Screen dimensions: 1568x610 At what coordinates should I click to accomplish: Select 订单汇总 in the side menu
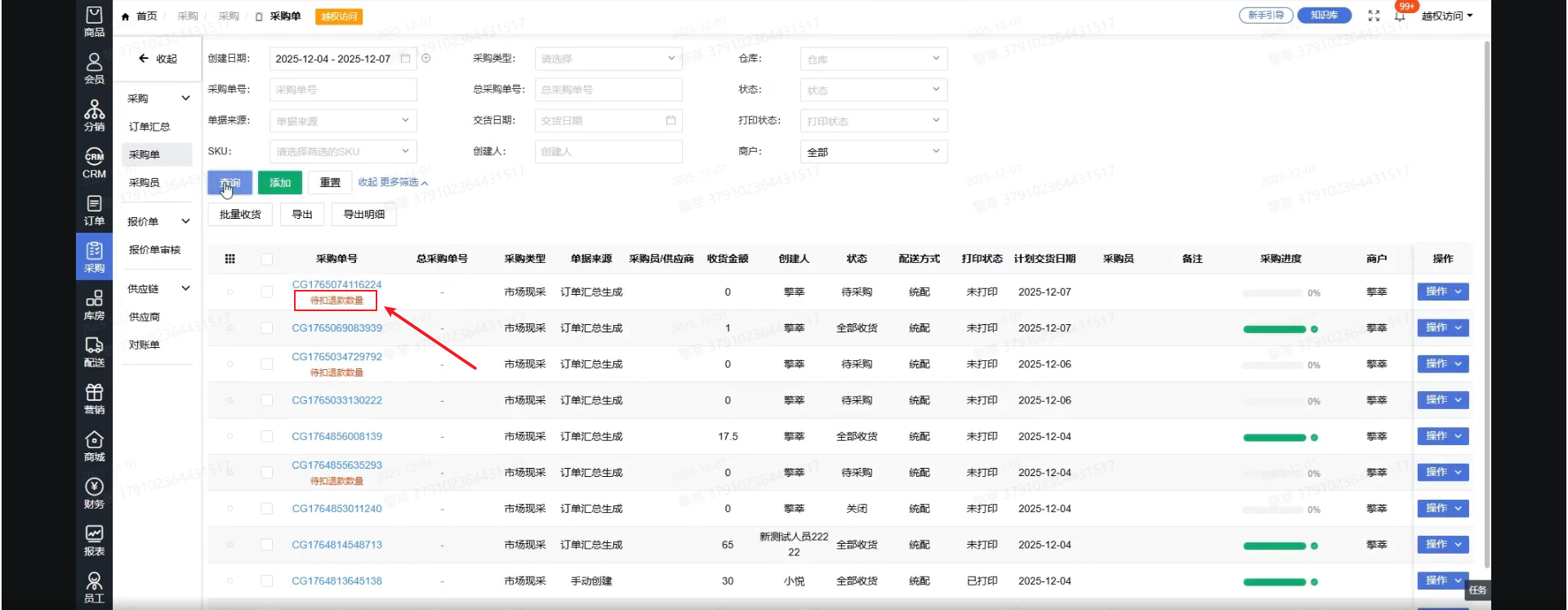pos(149,127)
